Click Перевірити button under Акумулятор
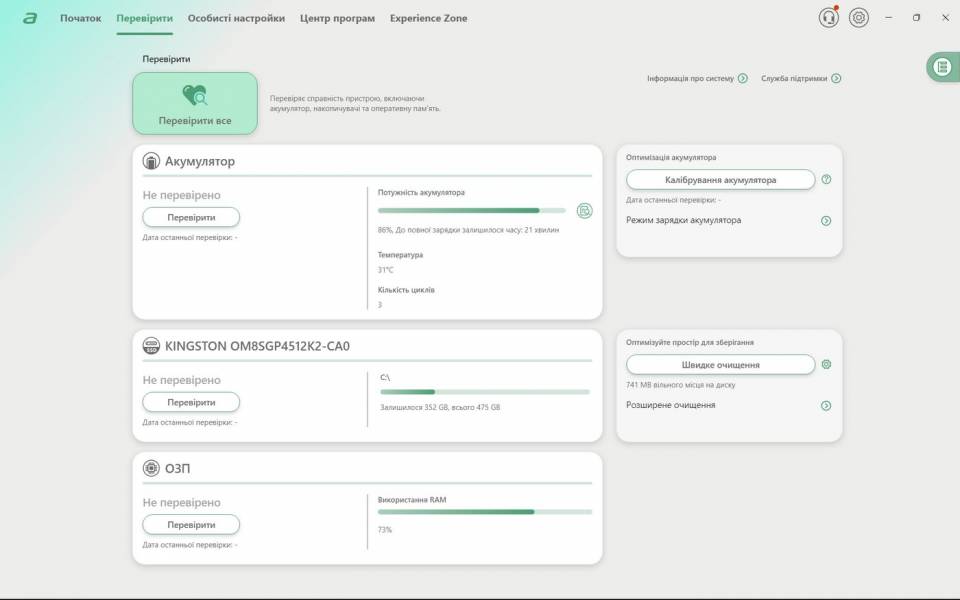960x600 pixels. click(x=191, y=217)
